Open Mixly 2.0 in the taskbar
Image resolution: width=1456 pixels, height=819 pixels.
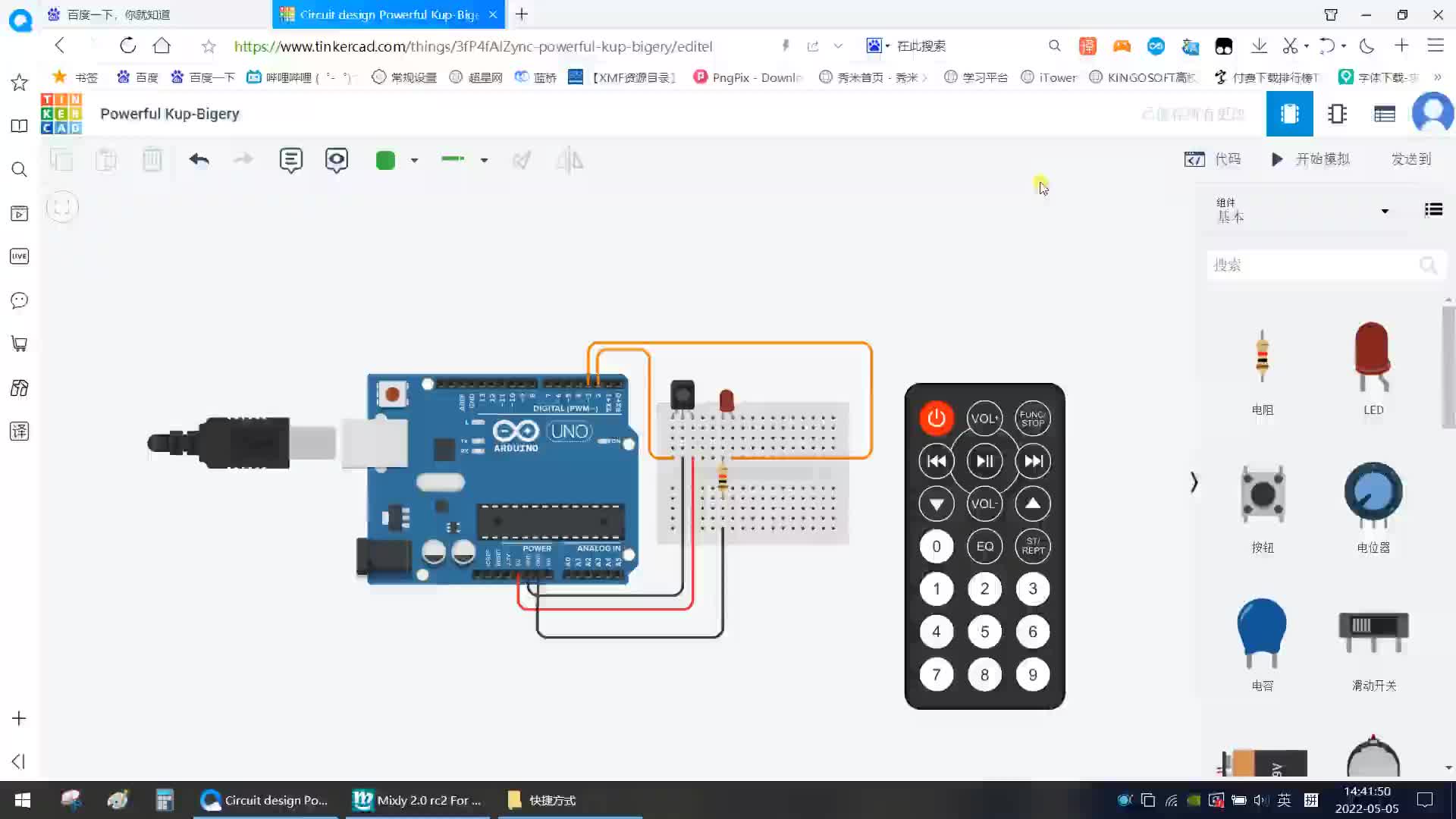pyautogui.click(x=419, y=800)
